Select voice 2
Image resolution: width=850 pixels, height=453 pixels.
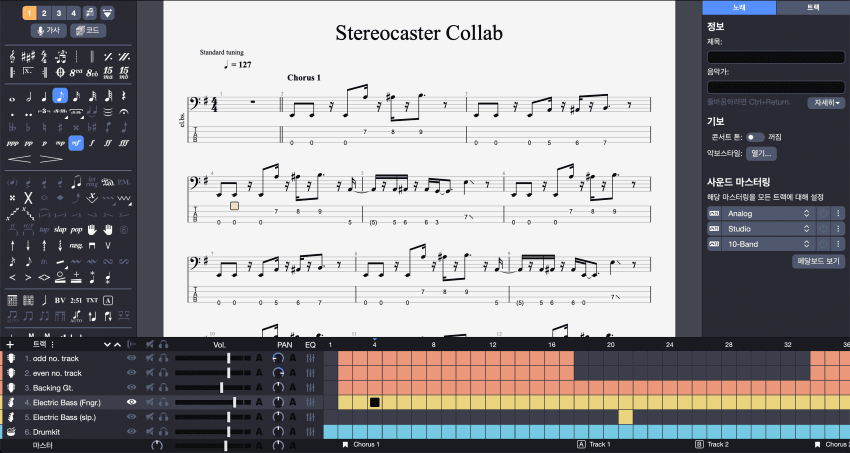click(44, 13)
